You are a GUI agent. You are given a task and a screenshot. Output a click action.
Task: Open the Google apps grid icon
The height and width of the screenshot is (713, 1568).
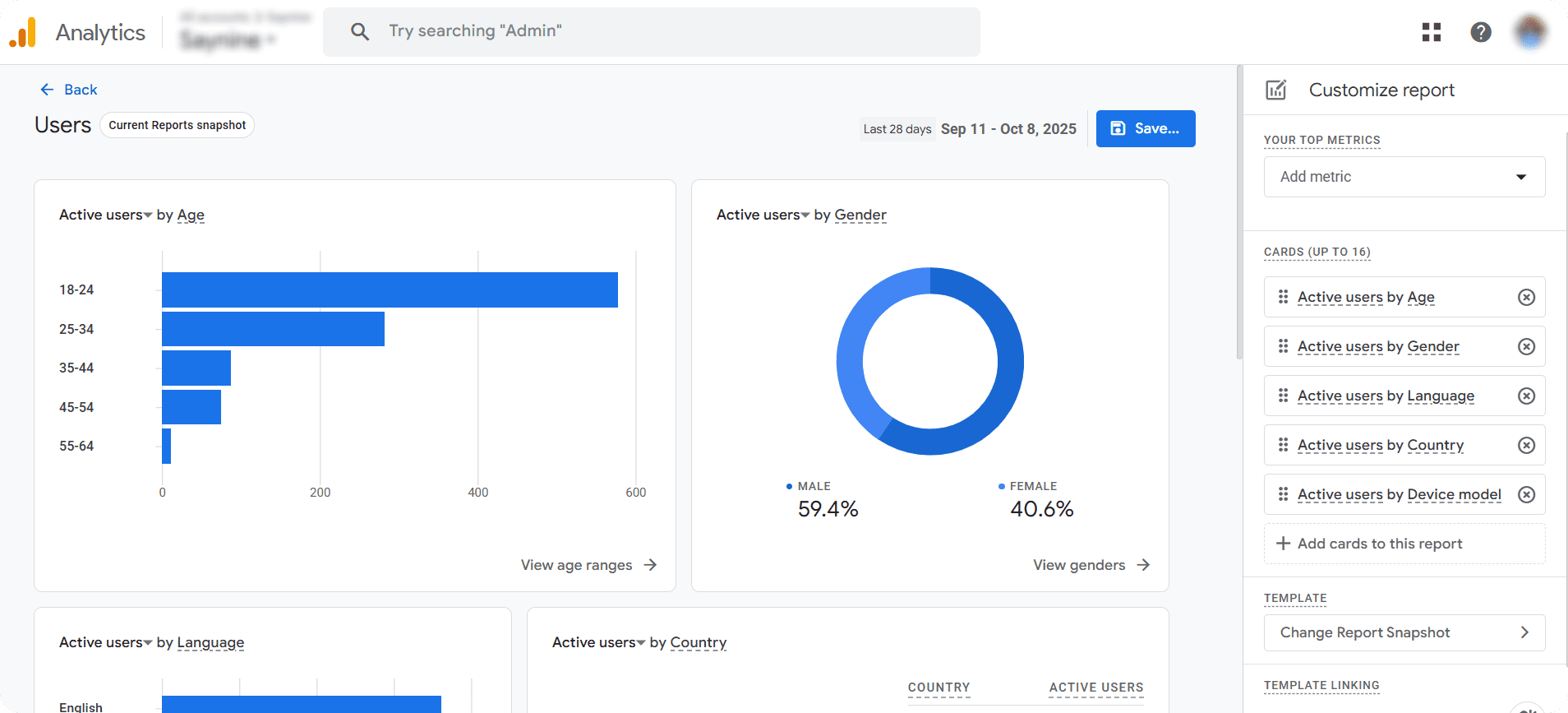1432,32
